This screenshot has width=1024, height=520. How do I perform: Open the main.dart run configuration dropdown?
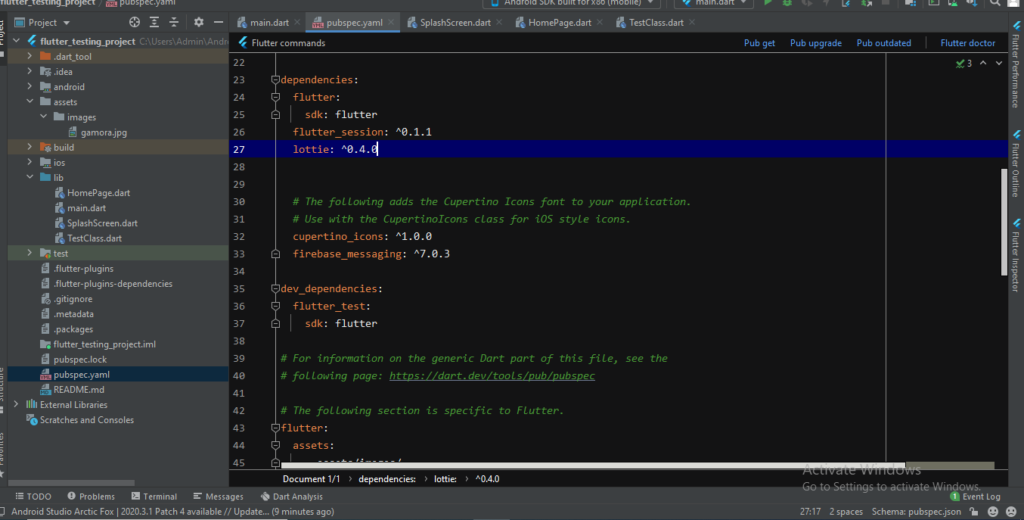click(x=714, y=3)
